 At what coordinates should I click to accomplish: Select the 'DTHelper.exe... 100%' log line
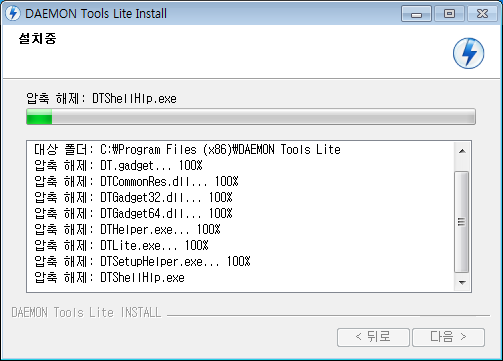pyautogui.click(x=127, y=229)
